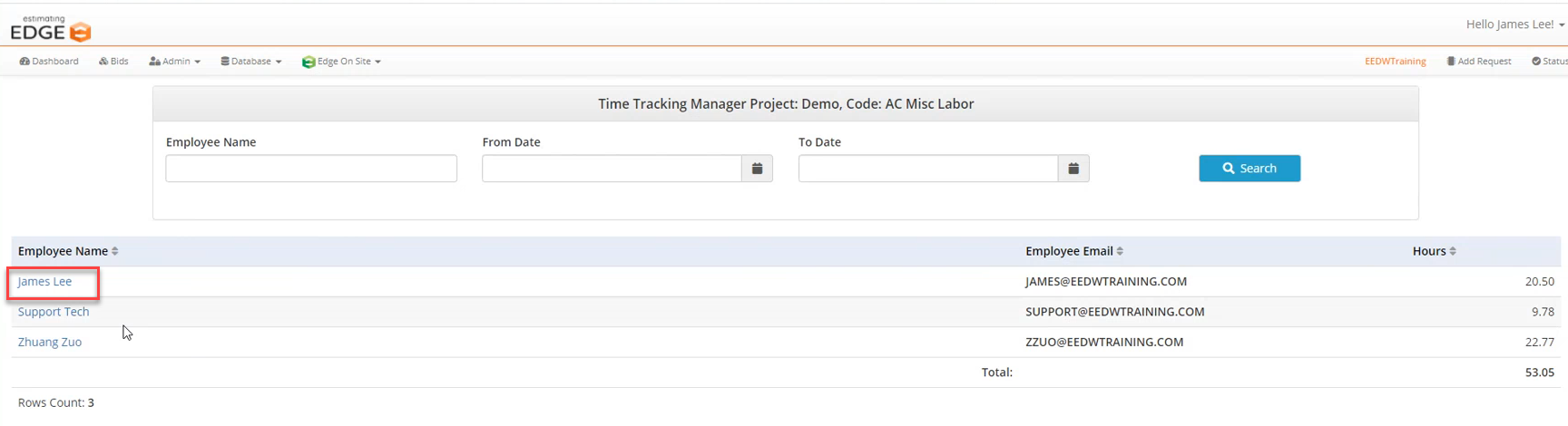Open the James Lee employee link
Viewport: 1568px width, 426px height.
tap(44, 282)
